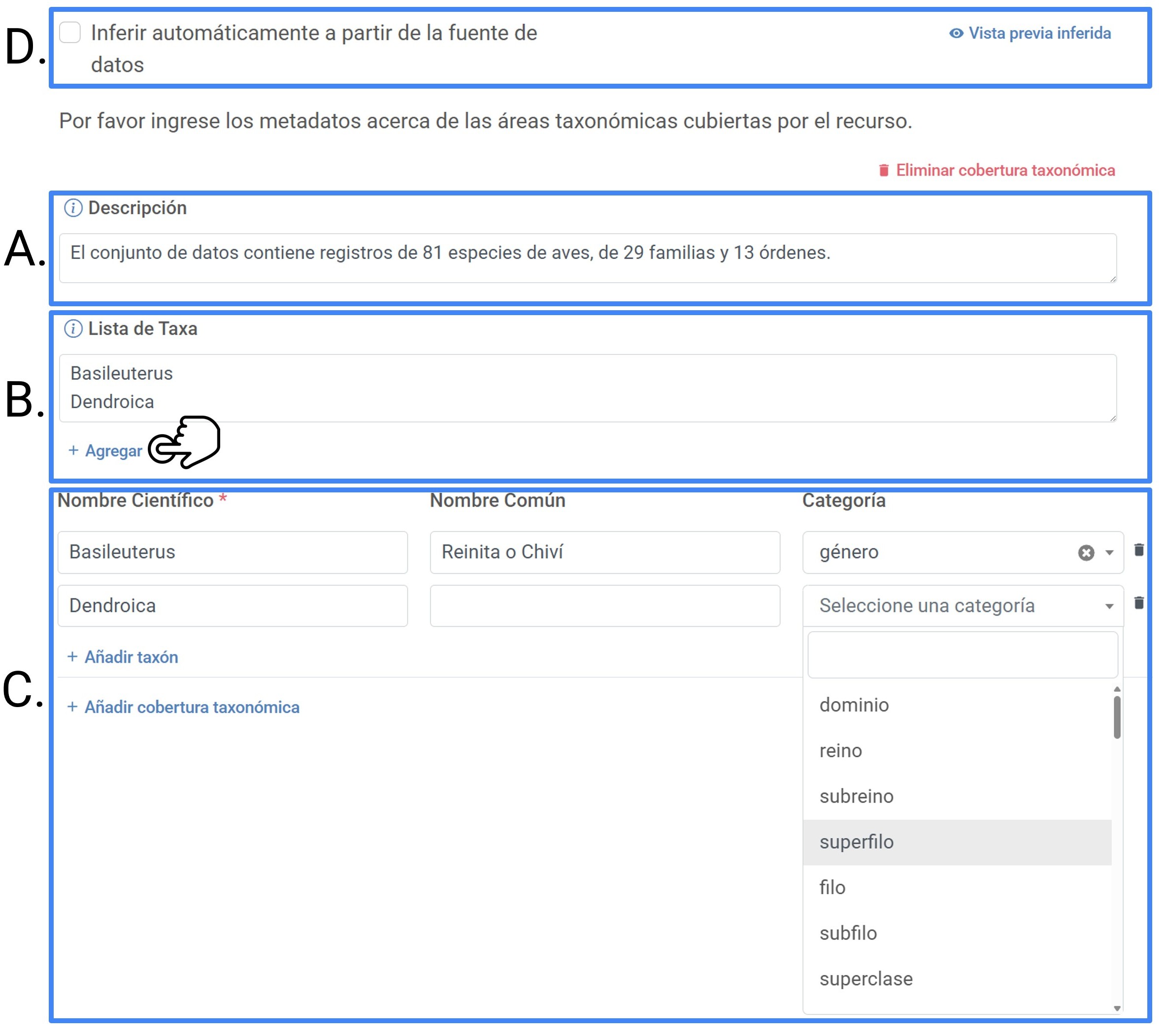
Task: Click the dropdown search box above dominio
Action: (963, 655)
